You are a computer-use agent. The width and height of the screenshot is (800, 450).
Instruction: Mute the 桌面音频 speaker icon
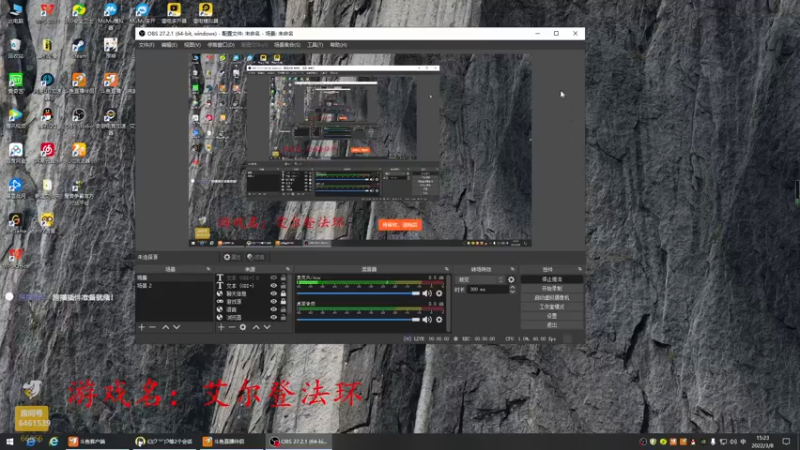pyautogui.click(x=427, y=320)
